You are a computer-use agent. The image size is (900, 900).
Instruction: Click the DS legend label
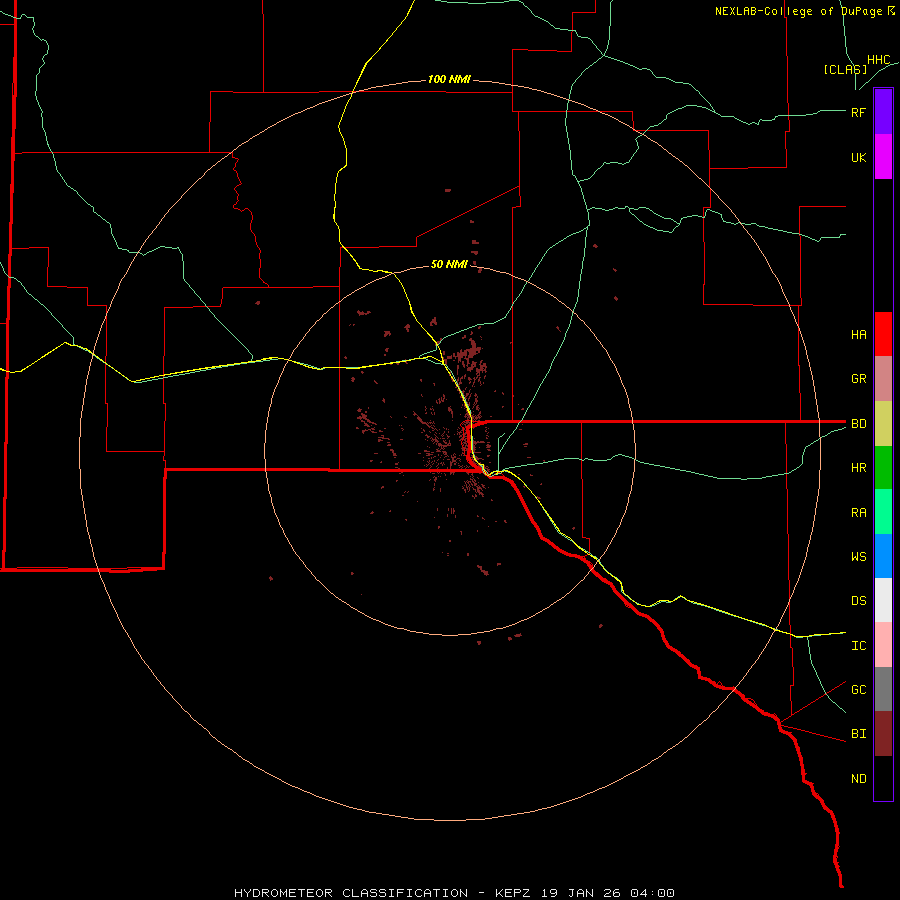click(x=859, y=601)
